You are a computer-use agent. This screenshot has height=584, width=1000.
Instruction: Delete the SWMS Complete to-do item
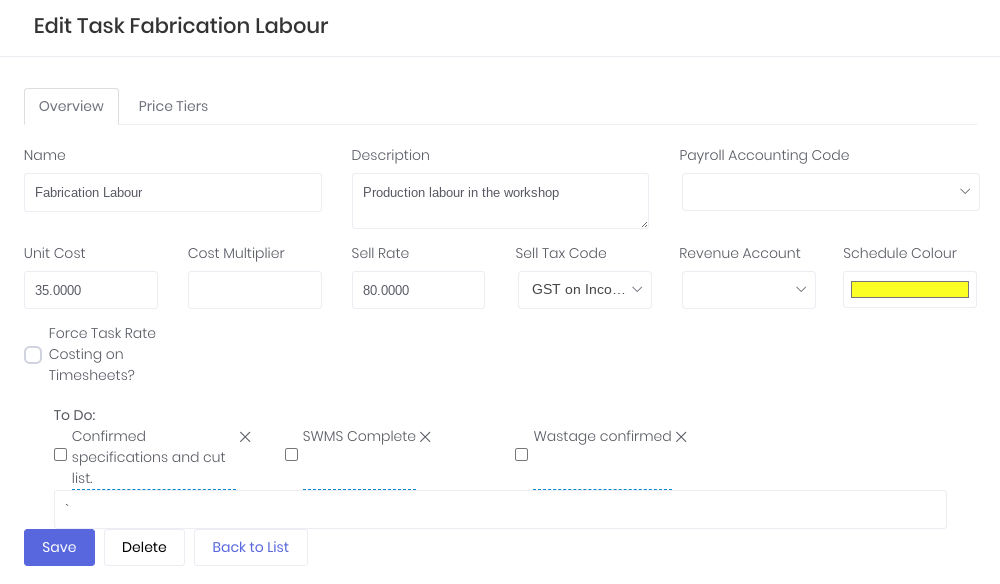tap(425, 437)
